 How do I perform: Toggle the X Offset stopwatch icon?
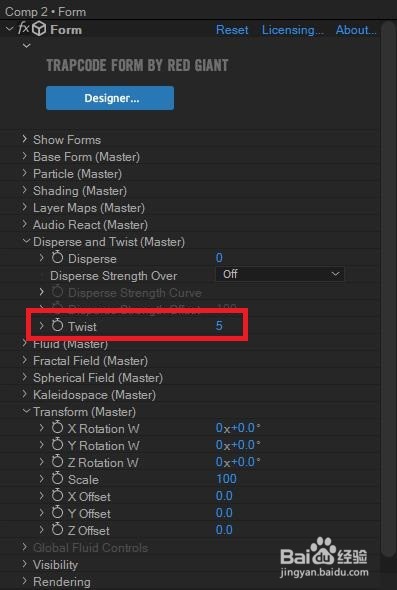point(57,496)
